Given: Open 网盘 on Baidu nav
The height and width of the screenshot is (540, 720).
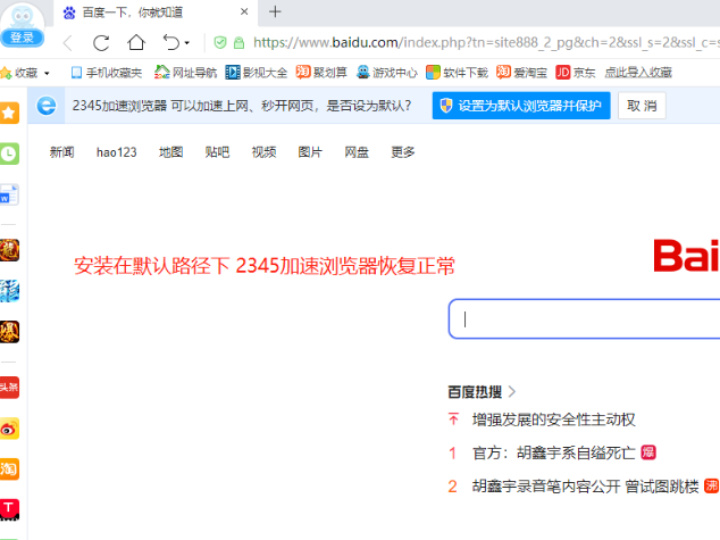Looking at the screenshot, I should tap(357, 152).
